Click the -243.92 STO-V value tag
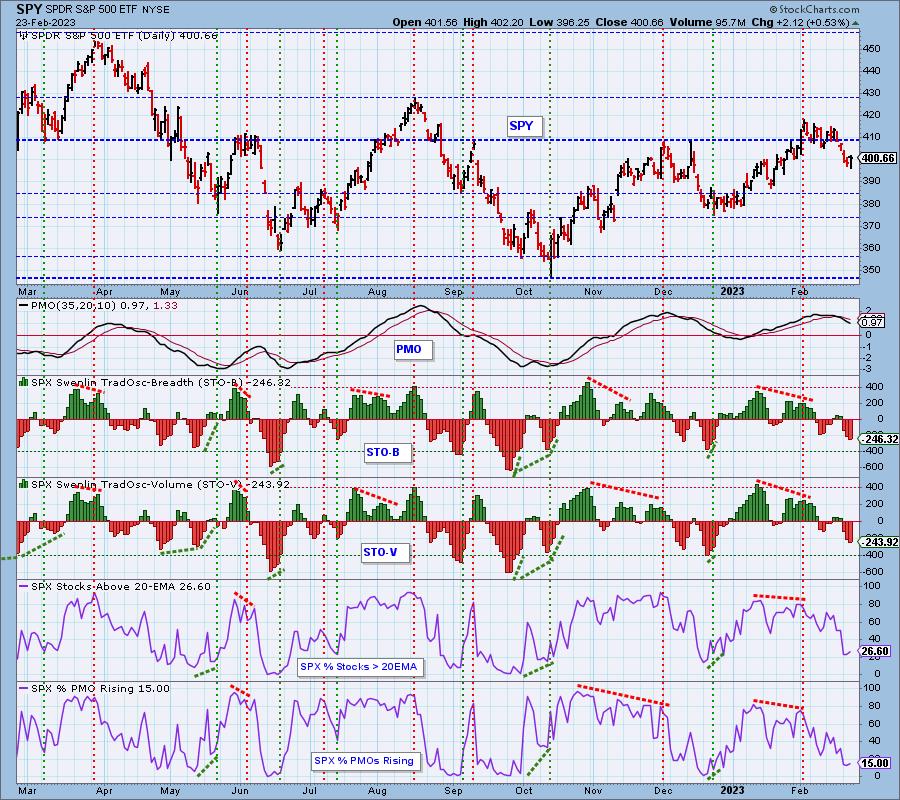The image size is (900, 800). tap(878, 542)
